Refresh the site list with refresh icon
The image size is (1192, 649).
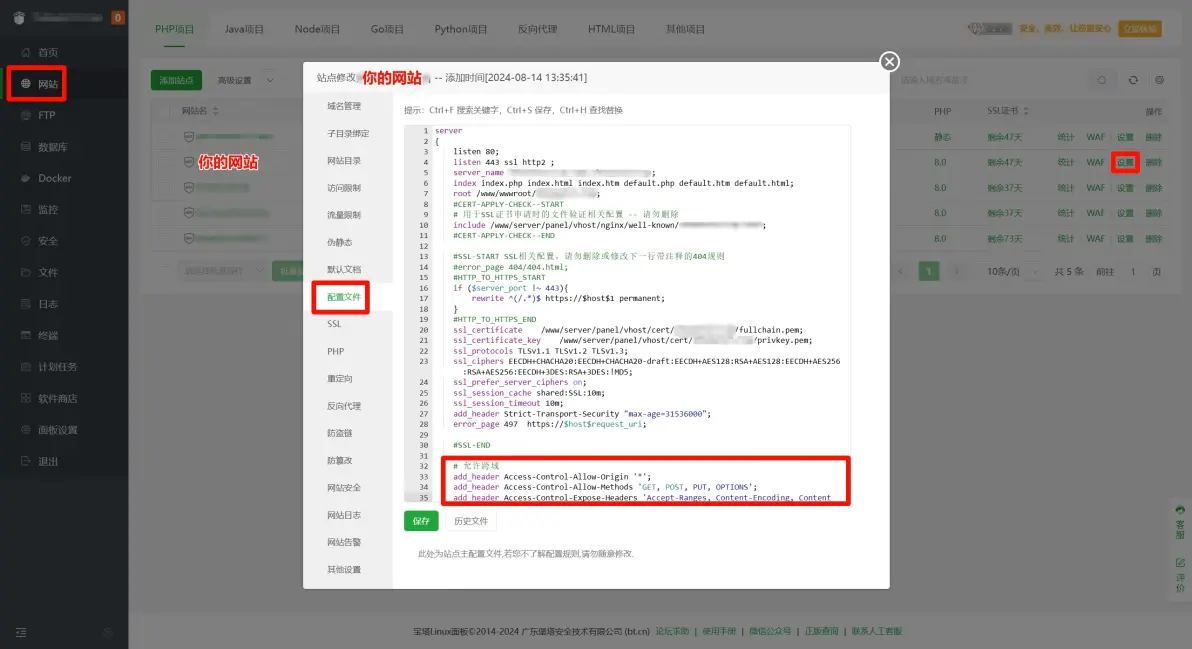(x=1133, y=80)
